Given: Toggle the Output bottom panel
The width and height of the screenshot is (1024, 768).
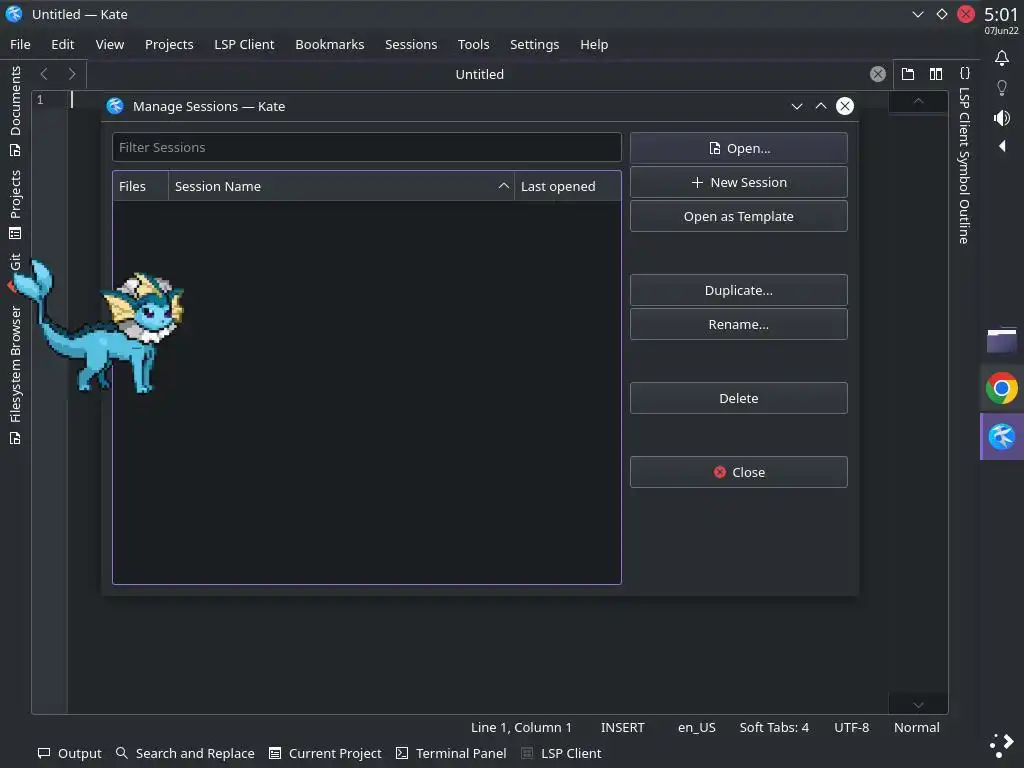Looking at the screenshot, I should (x=69, y=753).
